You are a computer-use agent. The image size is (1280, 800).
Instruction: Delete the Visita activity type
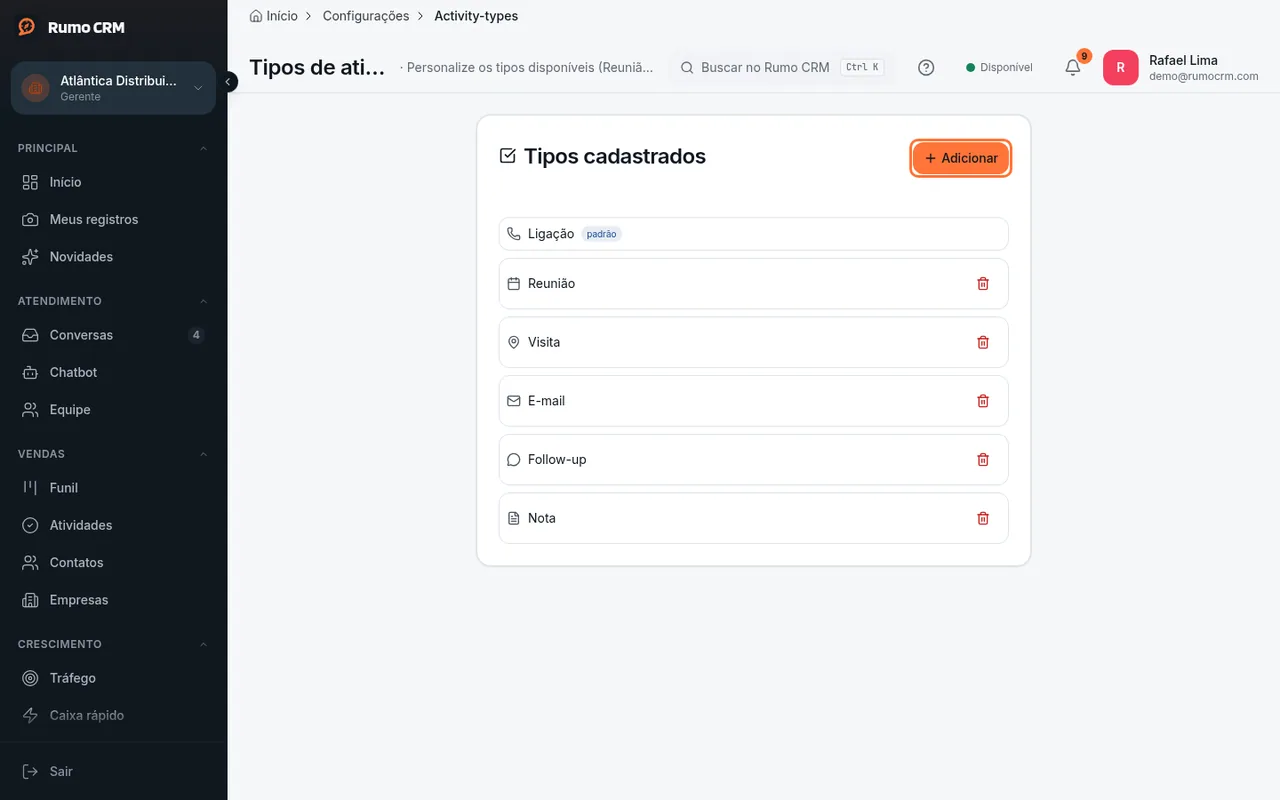(x=983, y=342)
